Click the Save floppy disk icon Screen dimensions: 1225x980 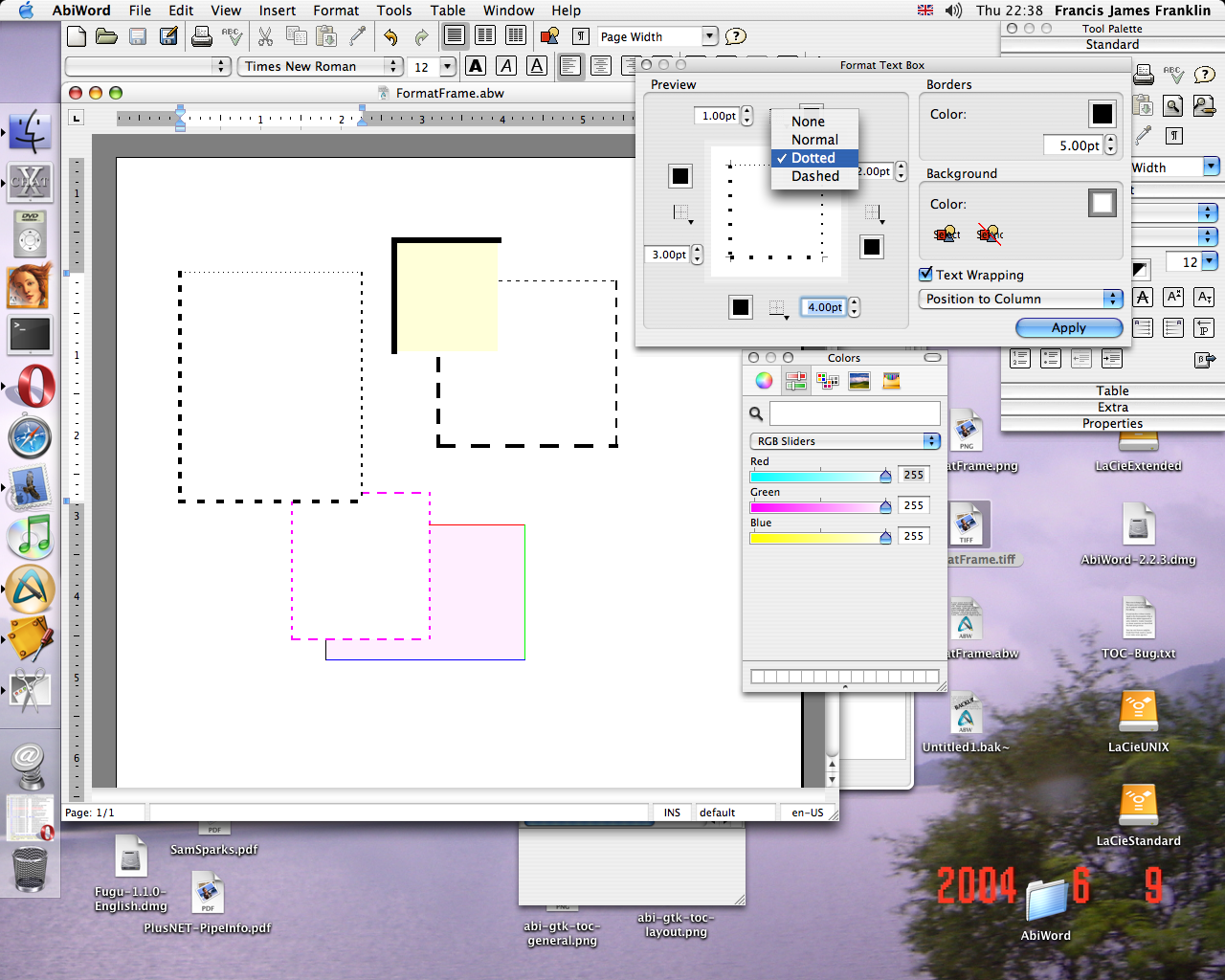coord(138,36)
